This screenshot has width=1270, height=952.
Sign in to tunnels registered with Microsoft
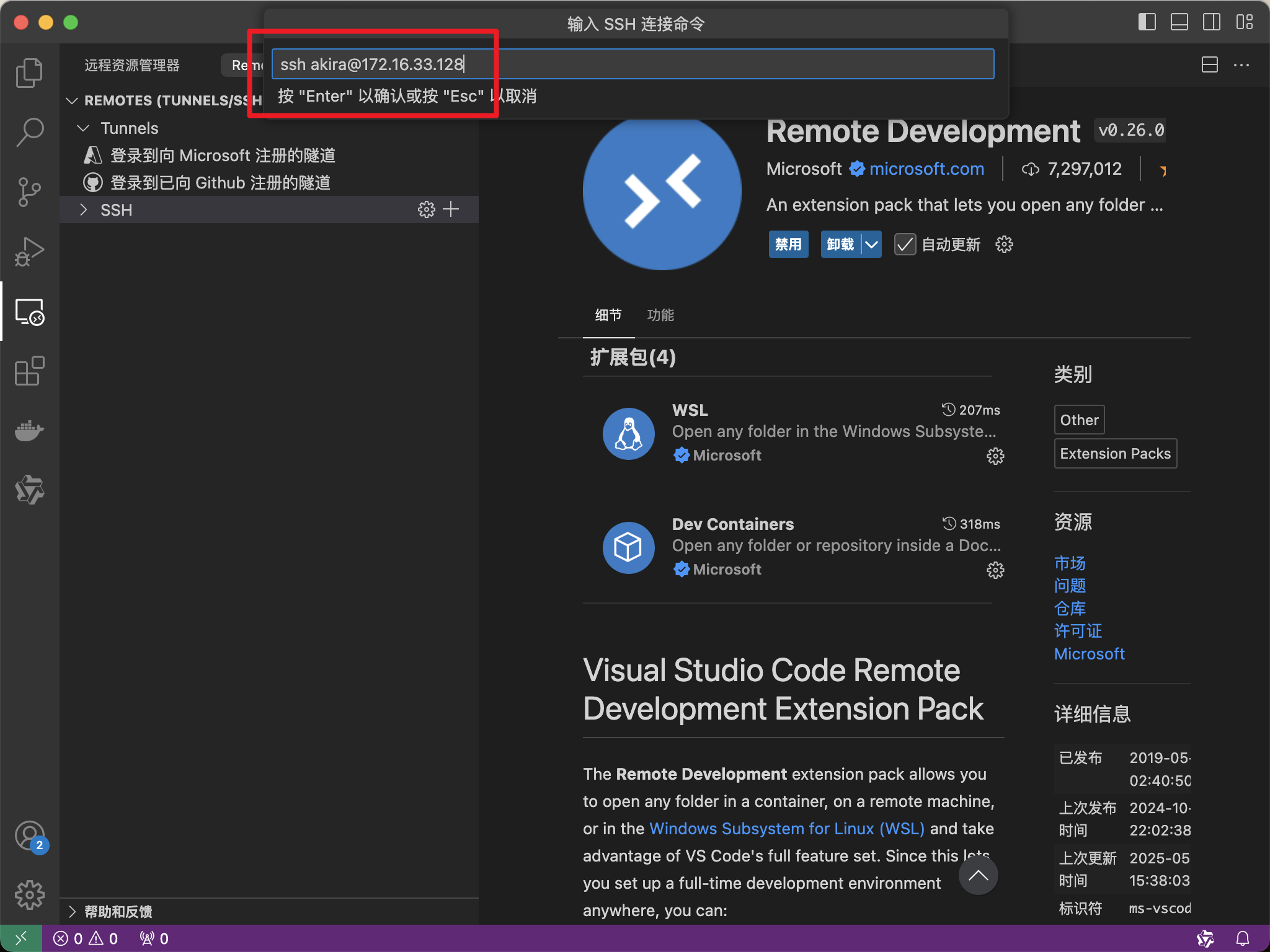(223, 156)
